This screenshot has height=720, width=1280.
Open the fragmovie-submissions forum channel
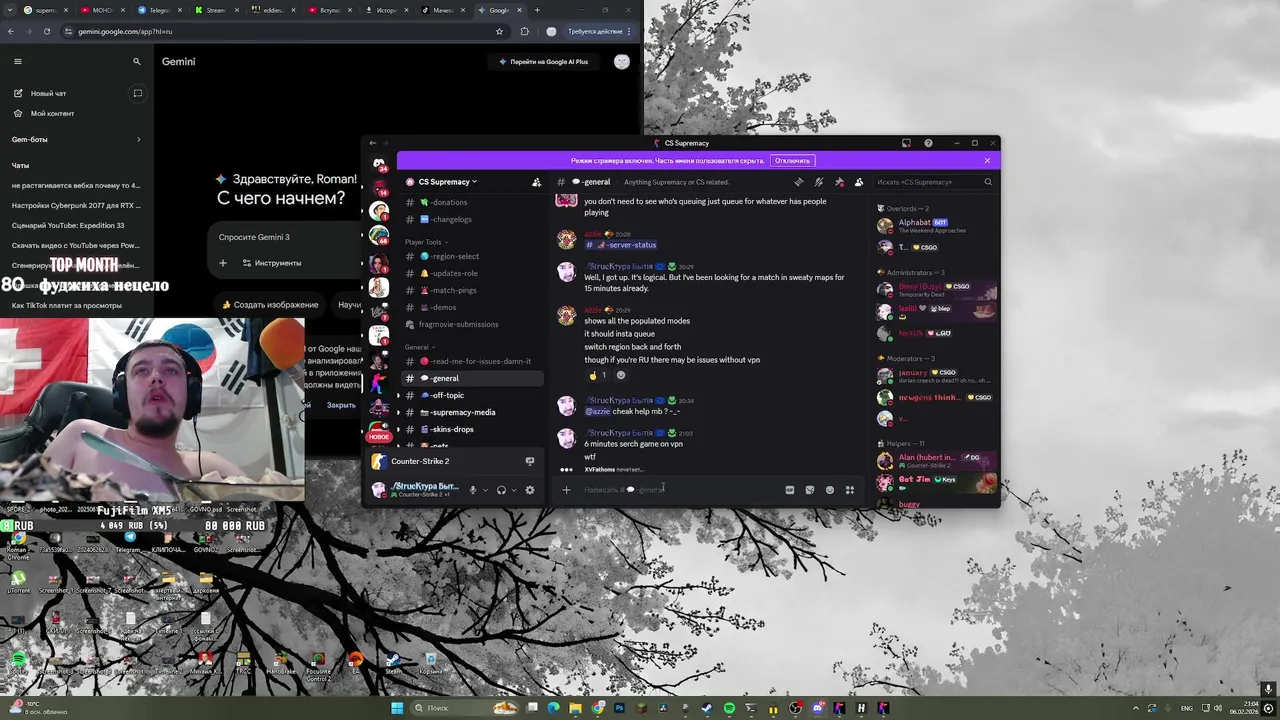pos(472,324)
